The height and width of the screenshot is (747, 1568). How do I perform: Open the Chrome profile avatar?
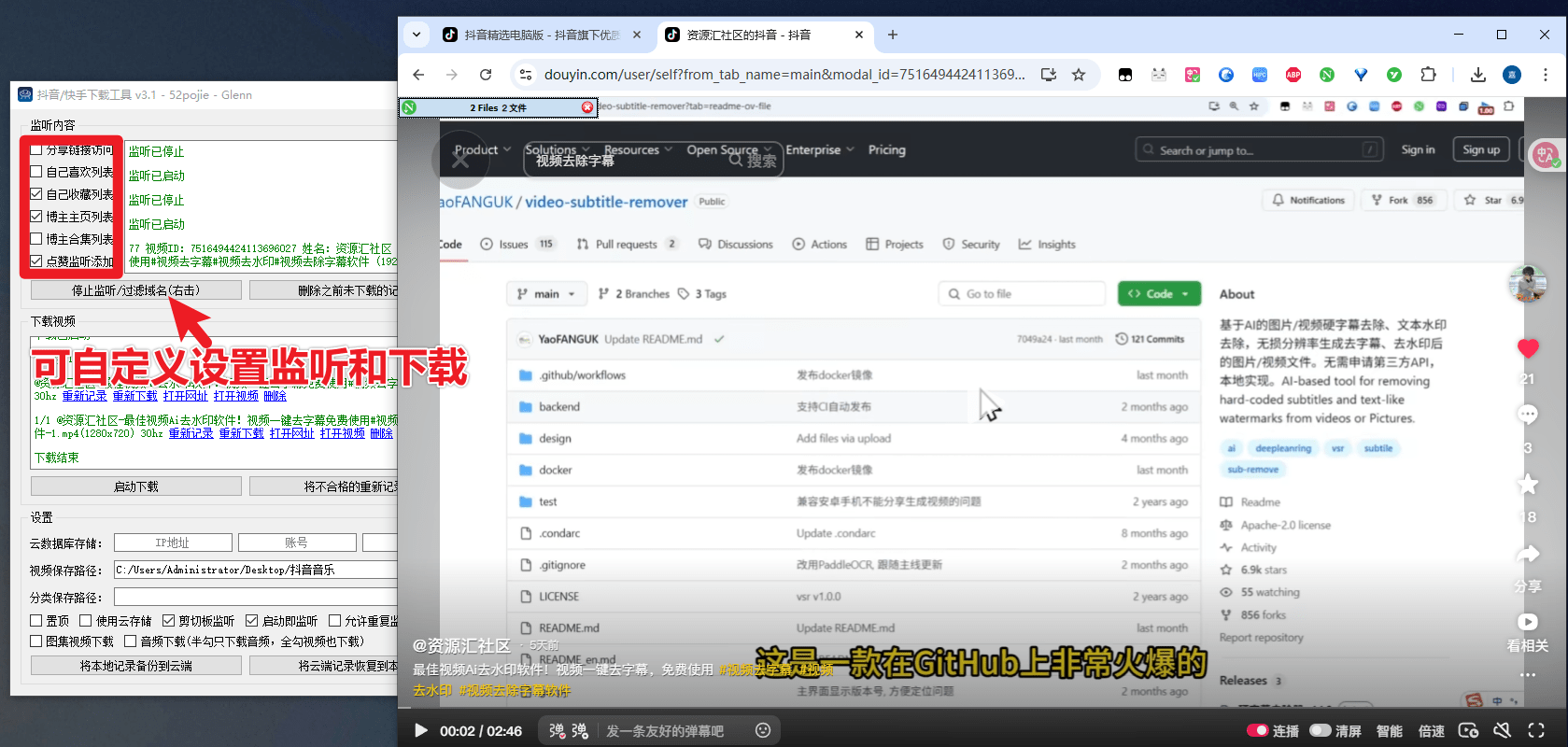pos(1512,75)
